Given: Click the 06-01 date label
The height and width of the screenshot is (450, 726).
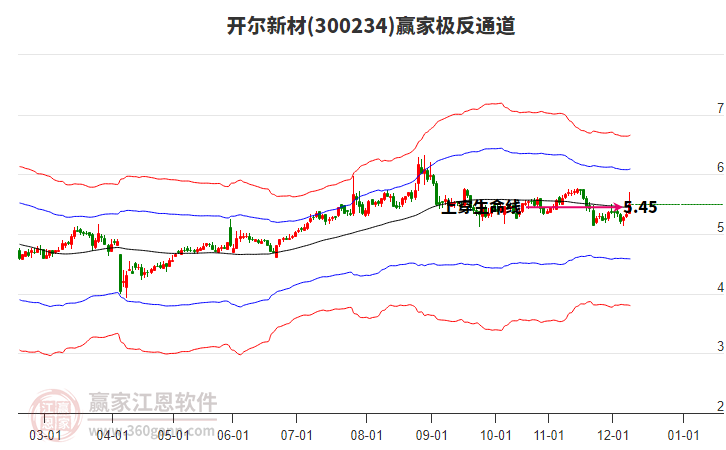Looking at the screenshot, I should [x=232, y=436].
